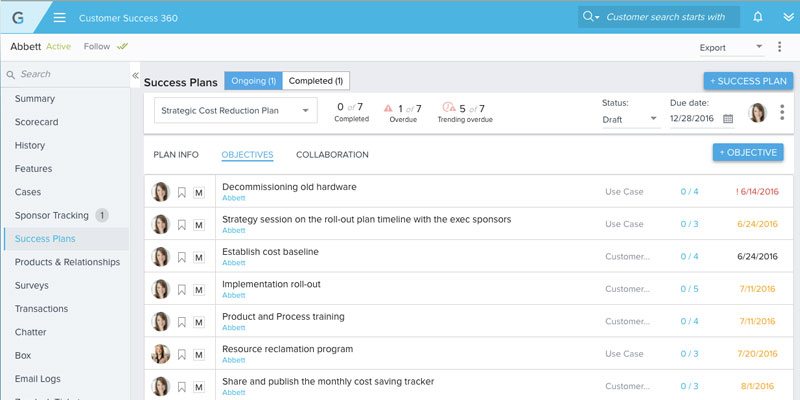This screenshot has width=800, height=400.
Task: Open the account options three-dot menu
Action: click(780, 47)
